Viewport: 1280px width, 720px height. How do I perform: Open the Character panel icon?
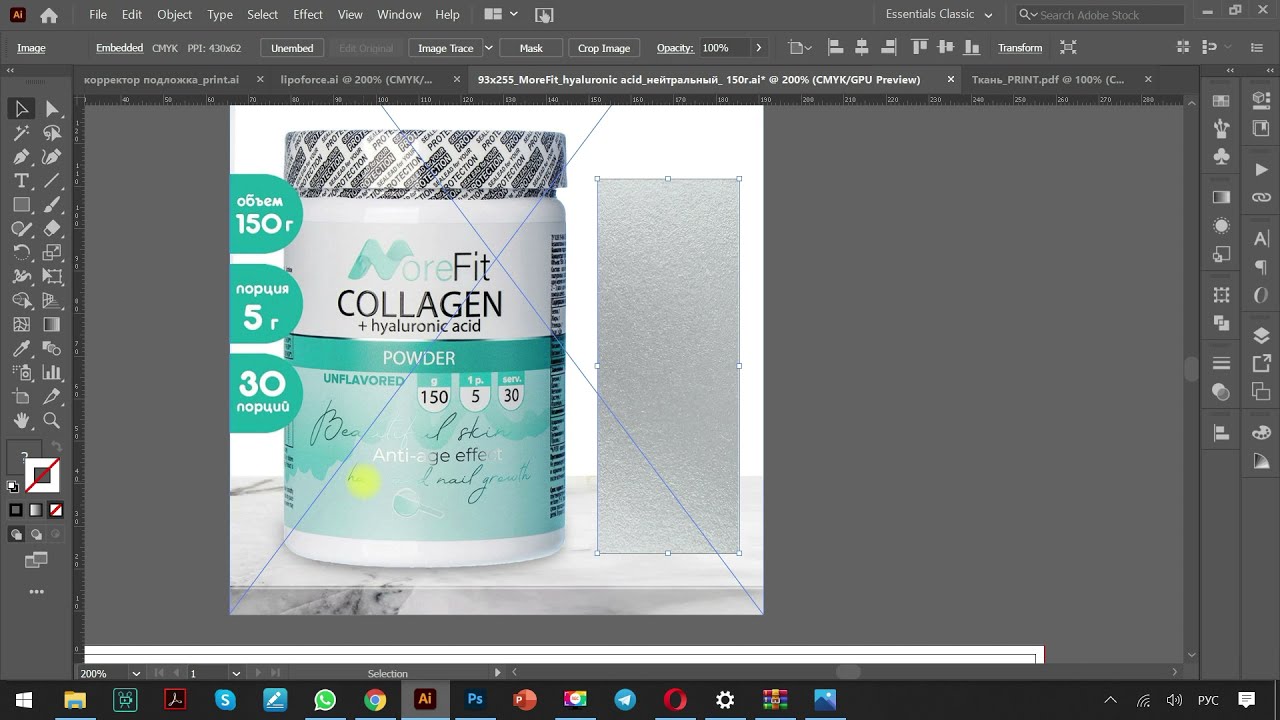pos(1261,239)
